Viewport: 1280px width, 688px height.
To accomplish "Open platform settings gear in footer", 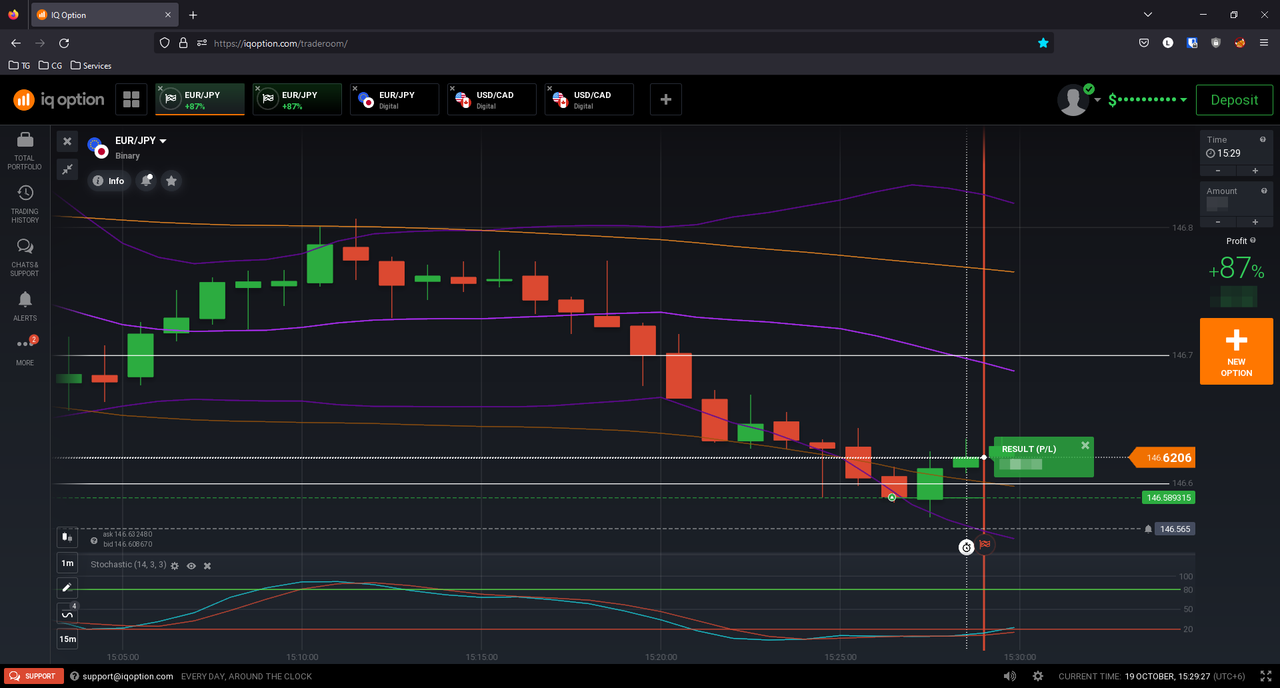I will click(x=1038, y=676).
